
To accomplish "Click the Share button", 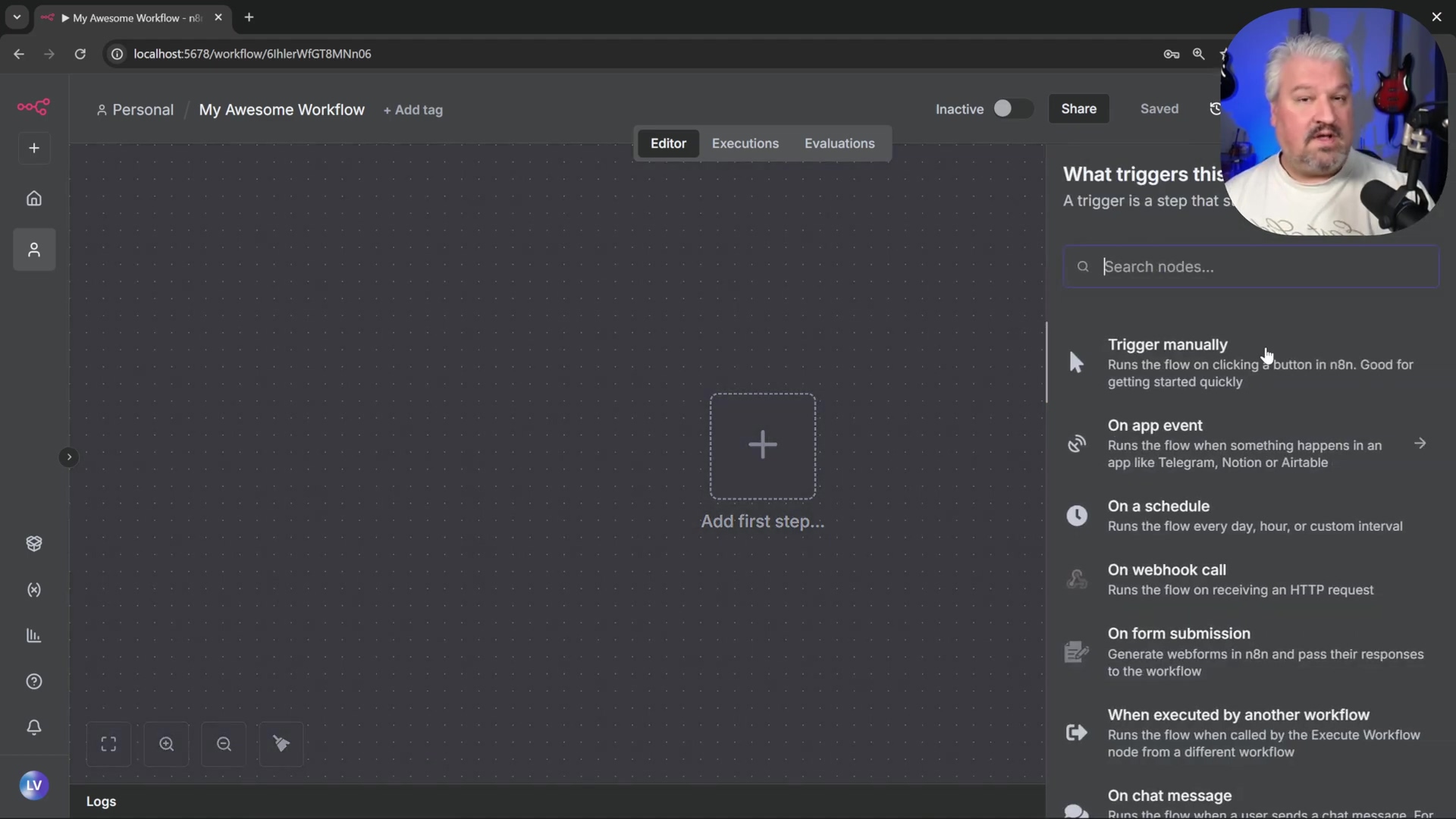I will click(1078, 109).
